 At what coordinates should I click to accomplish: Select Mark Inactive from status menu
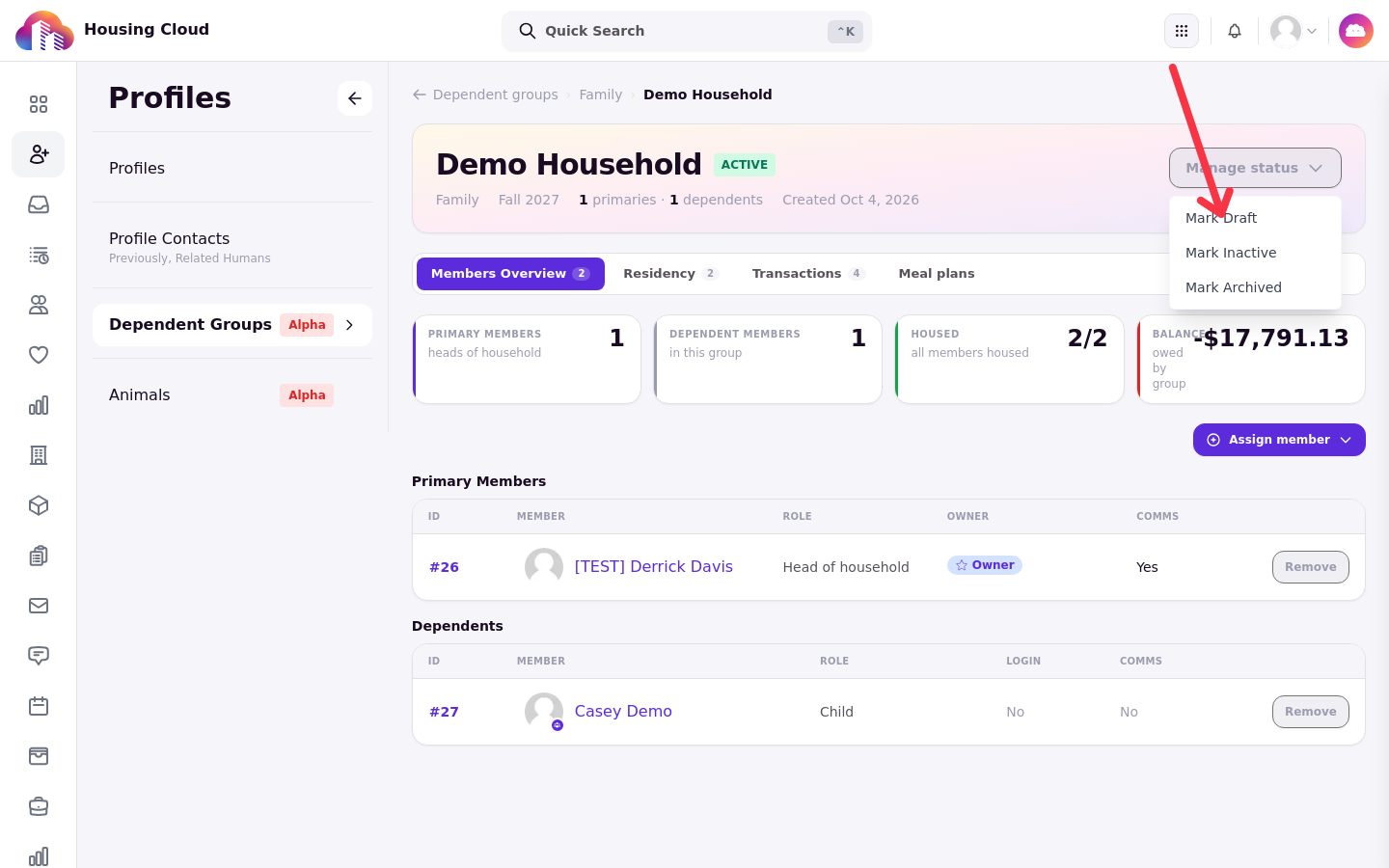(1255, 253)
